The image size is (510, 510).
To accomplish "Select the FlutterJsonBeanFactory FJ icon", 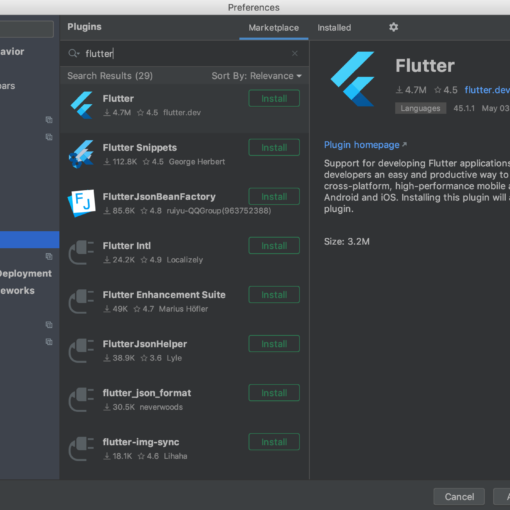I will click(82, 203).
